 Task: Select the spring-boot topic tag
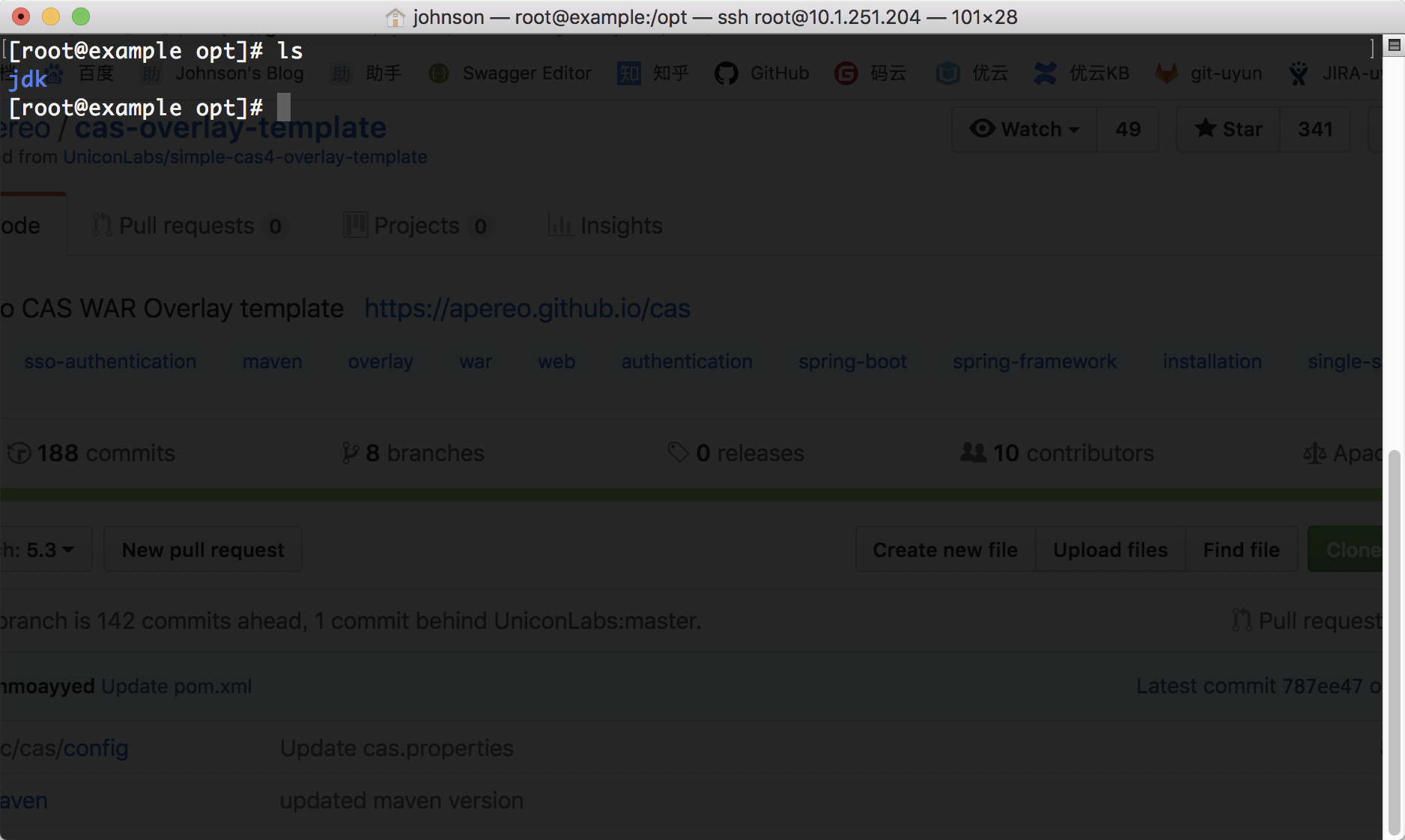tap(852, 362)
